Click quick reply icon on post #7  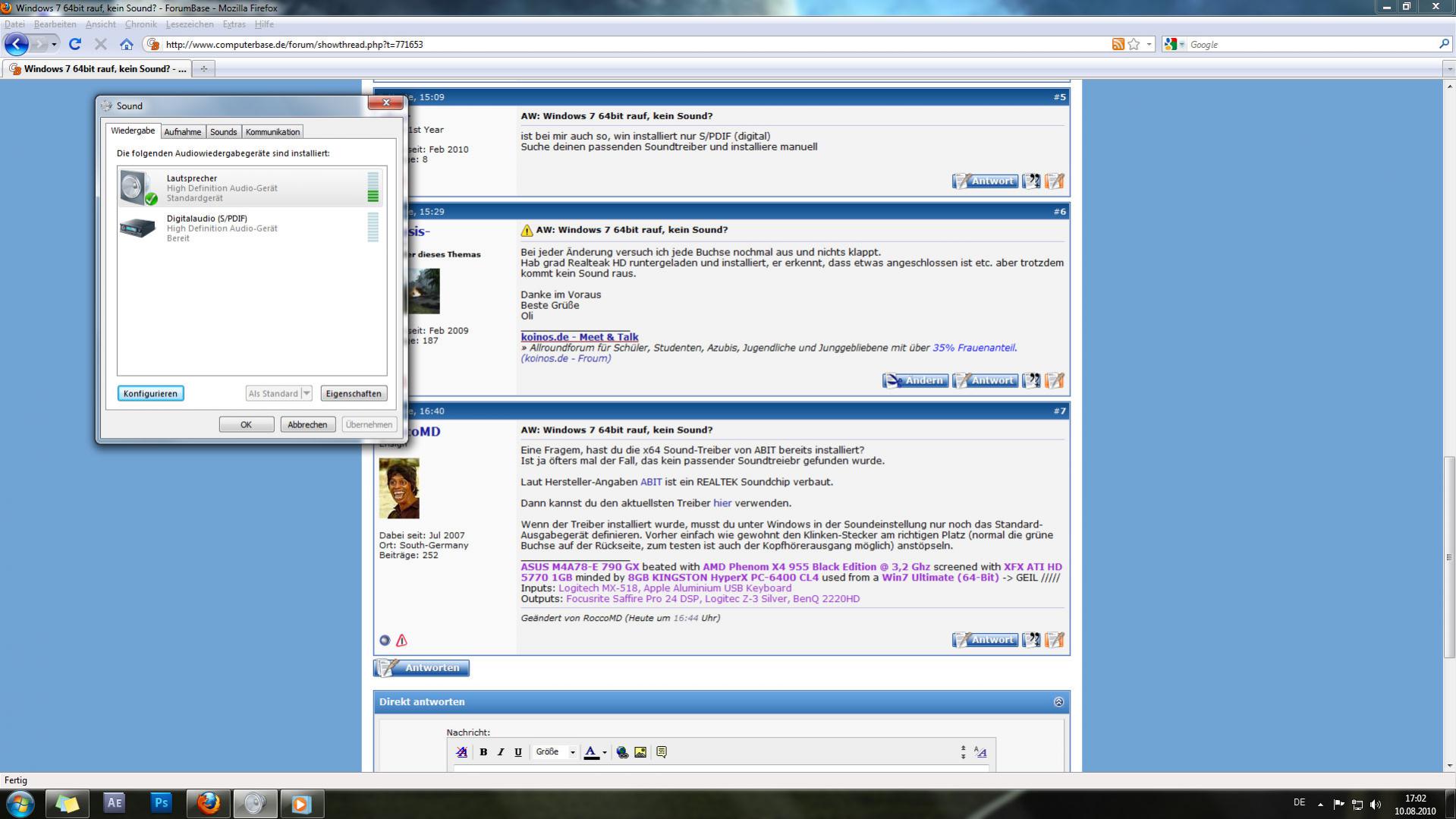point(1055,640)
